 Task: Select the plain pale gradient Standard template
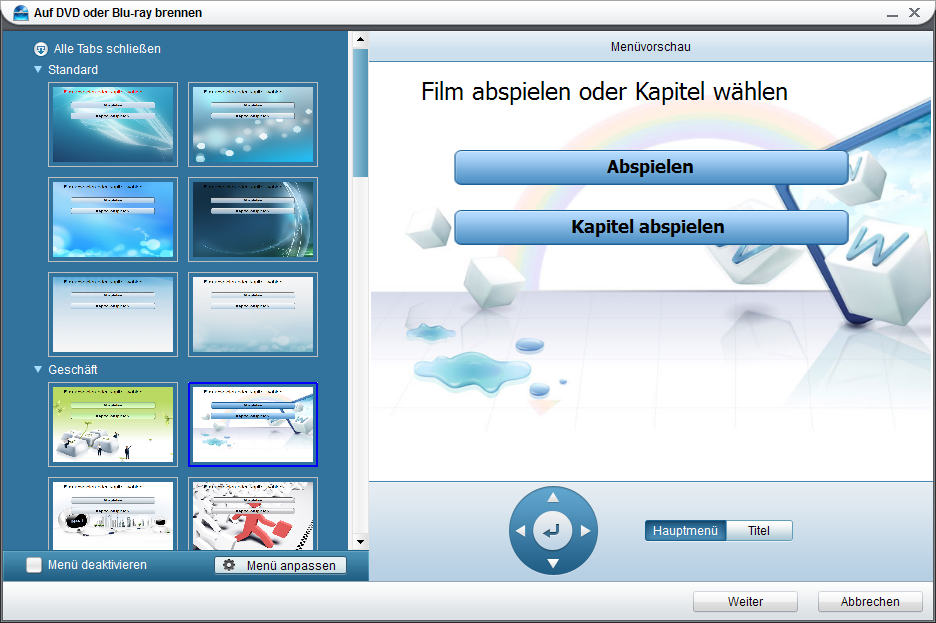(113, 314)
